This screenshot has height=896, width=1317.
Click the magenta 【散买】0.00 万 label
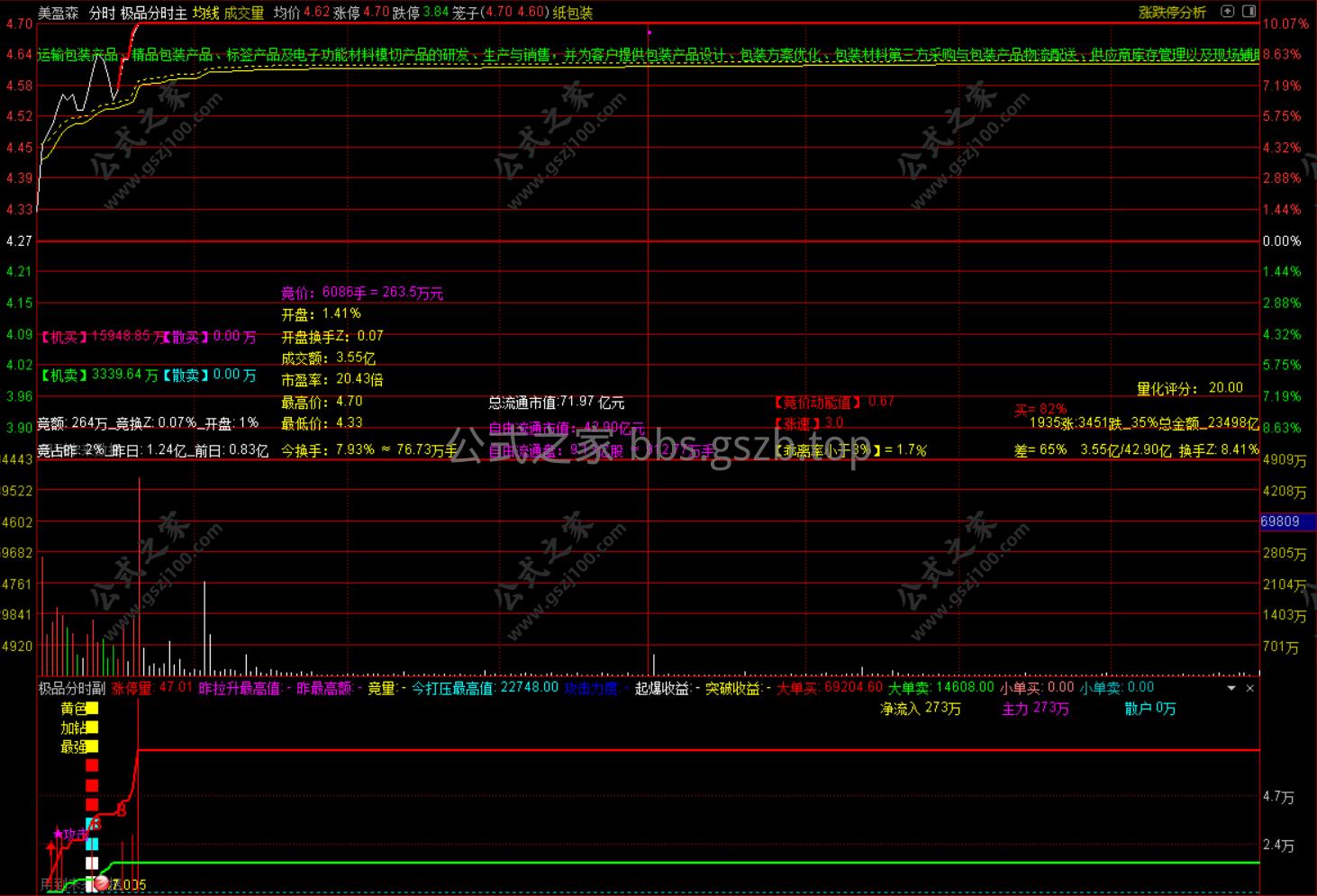209,337
